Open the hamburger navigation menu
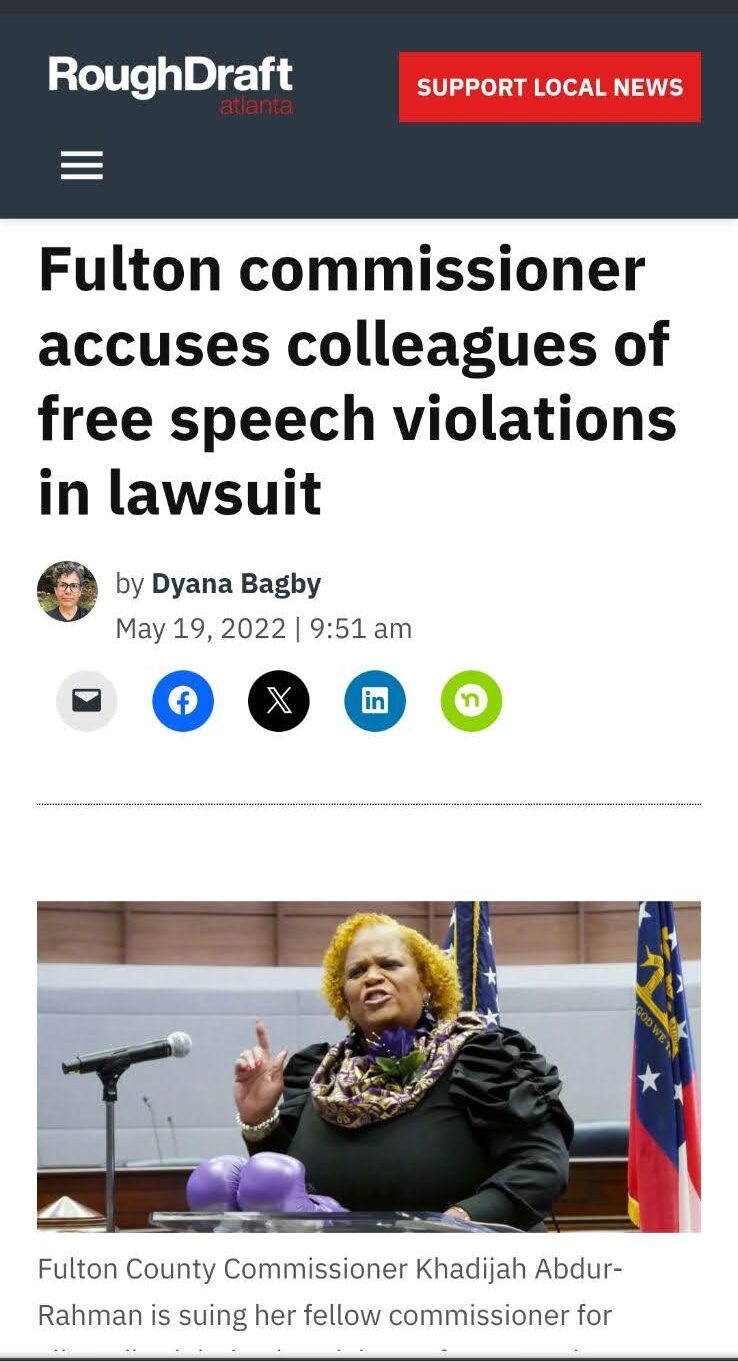The width and height of the screenshot is (738, 1361). coord(82,165)
